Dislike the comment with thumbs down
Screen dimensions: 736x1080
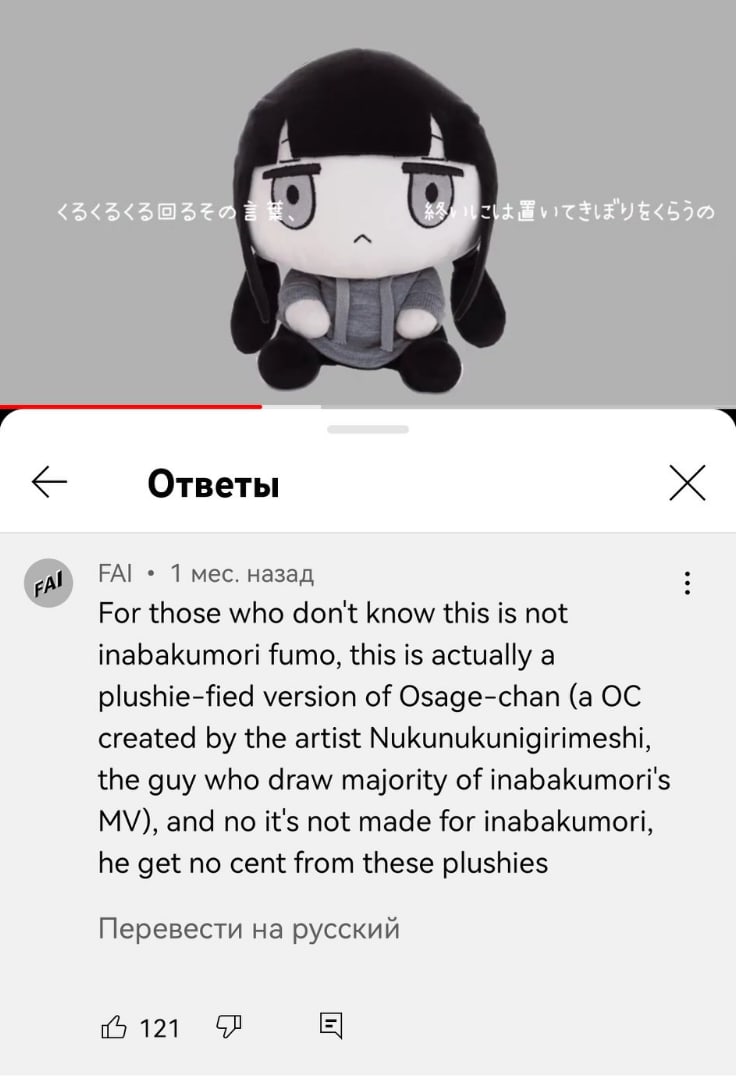pos(229,1027)
